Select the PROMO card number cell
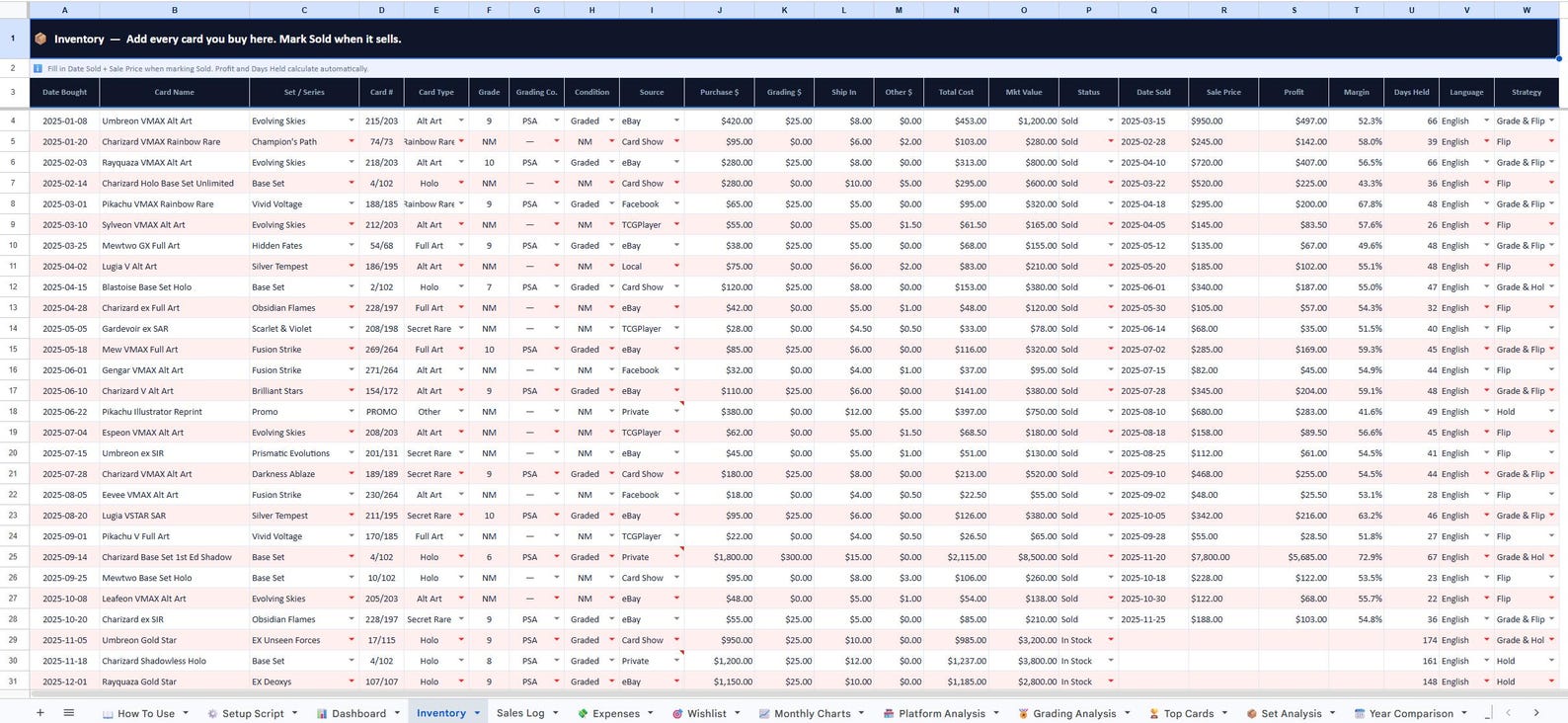Image resolution: width=1568 pixels, height=723 pixels. click(381, 412)
